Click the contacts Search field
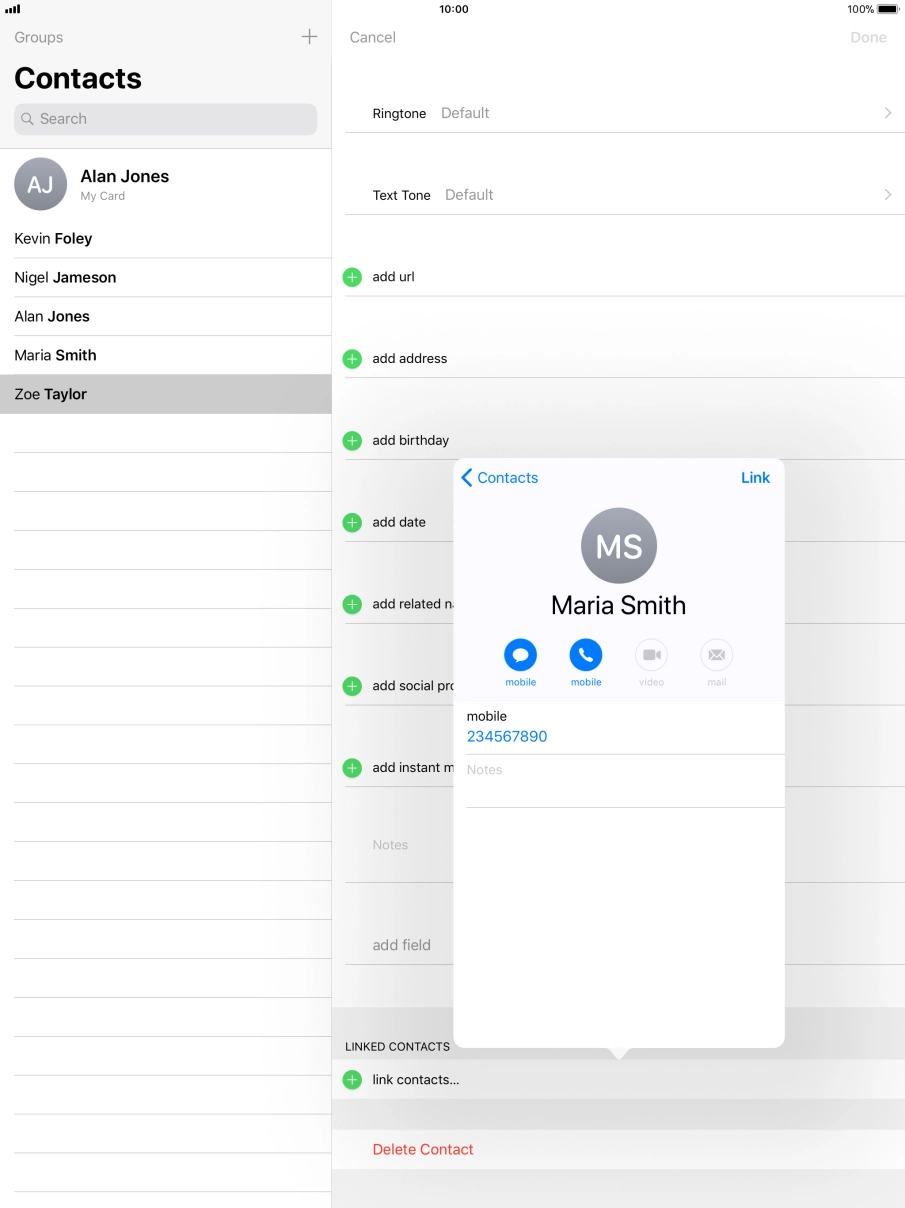This screenshot has width=905, height=1208. [x=165, y=119]
